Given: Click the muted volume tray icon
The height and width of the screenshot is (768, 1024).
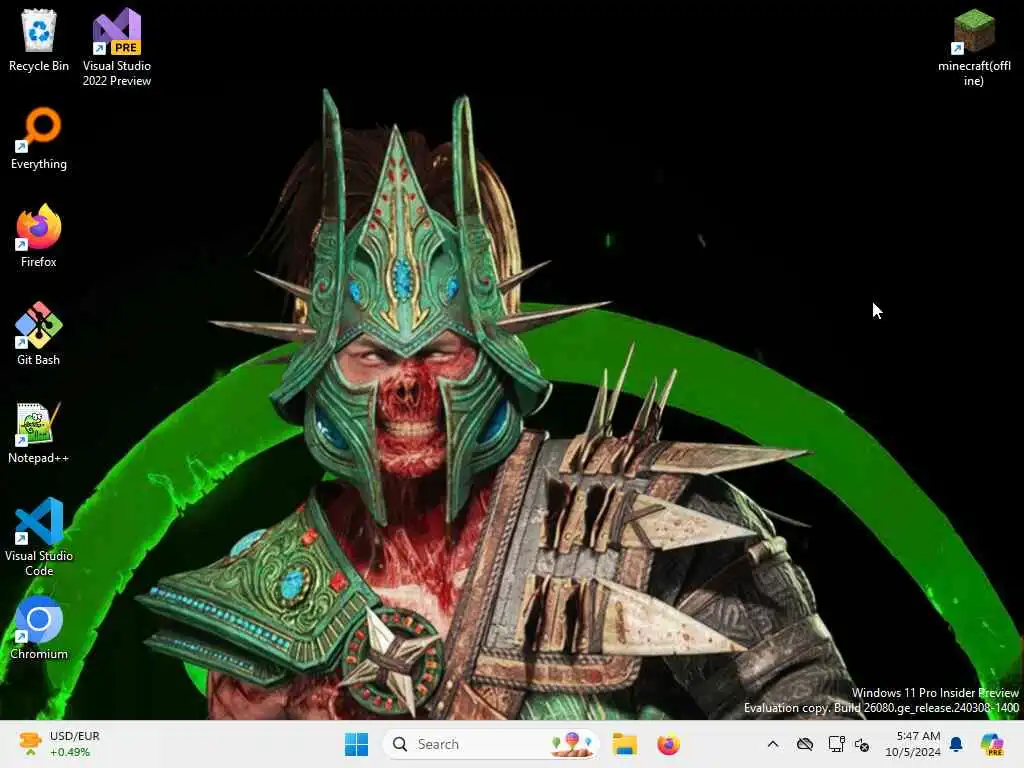Looking at the screenshot, I should tap(862, 744).
